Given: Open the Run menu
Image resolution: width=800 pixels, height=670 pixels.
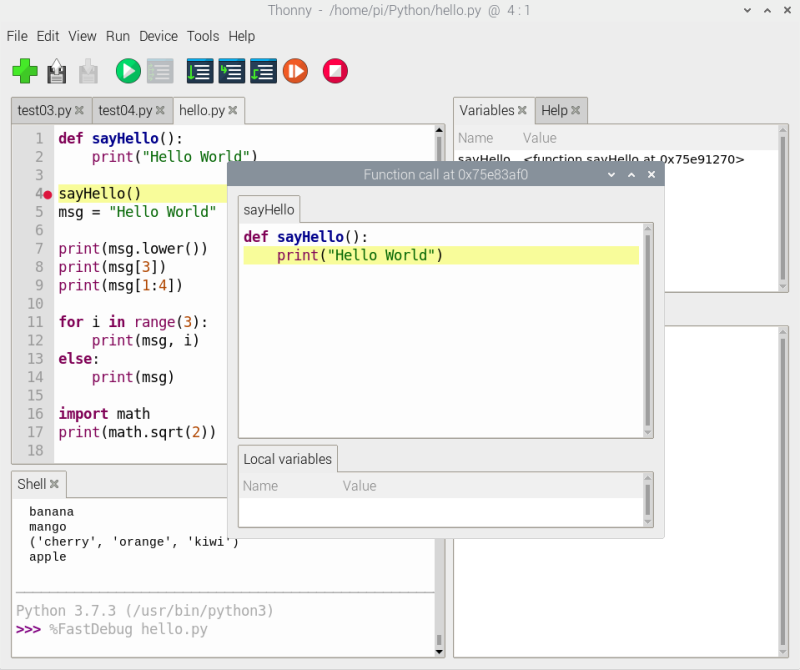Looking at the screenshot, I should (117, 36).
